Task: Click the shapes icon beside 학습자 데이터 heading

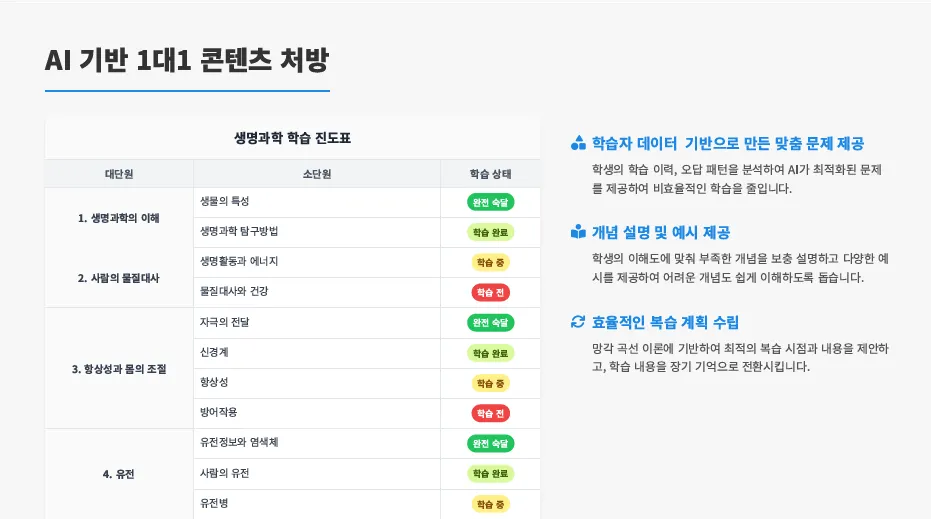Action: tap(578, 143)
